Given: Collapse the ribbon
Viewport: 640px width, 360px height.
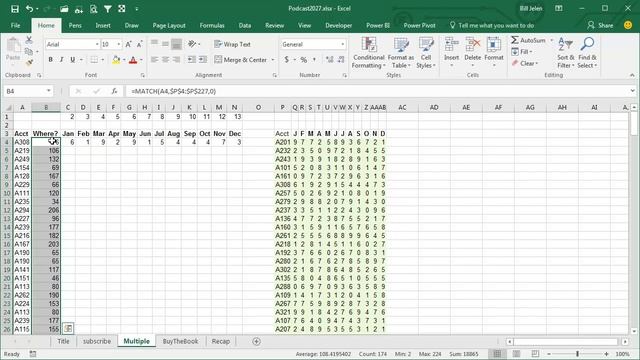Looking at the screenshot, I should tap(632, 75).
